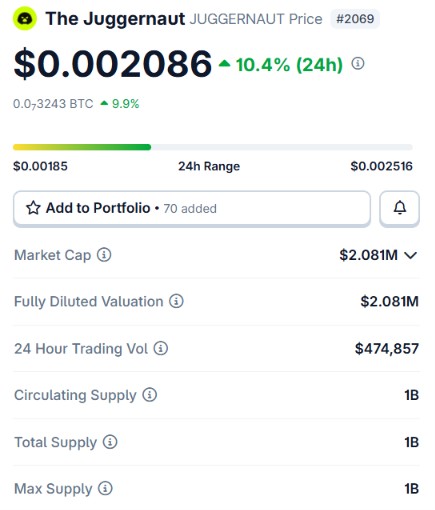435x510 pixels.
Task: Expand the Market Cap chevron dropdown
Action: [x=410, y=255]
